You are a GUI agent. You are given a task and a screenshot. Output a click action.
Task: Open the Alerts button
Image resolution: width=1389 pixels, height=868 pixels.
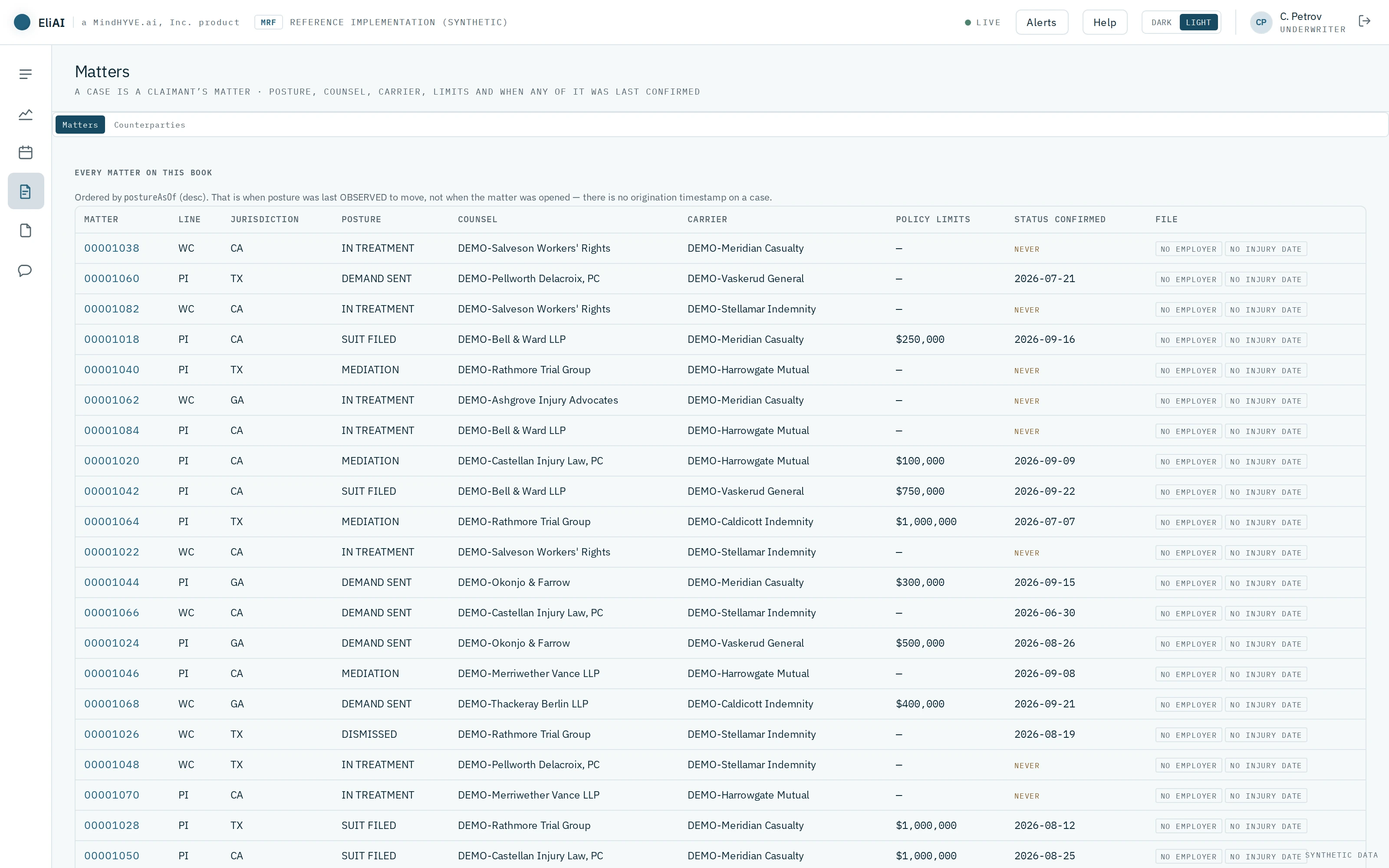pos(1041,23)
